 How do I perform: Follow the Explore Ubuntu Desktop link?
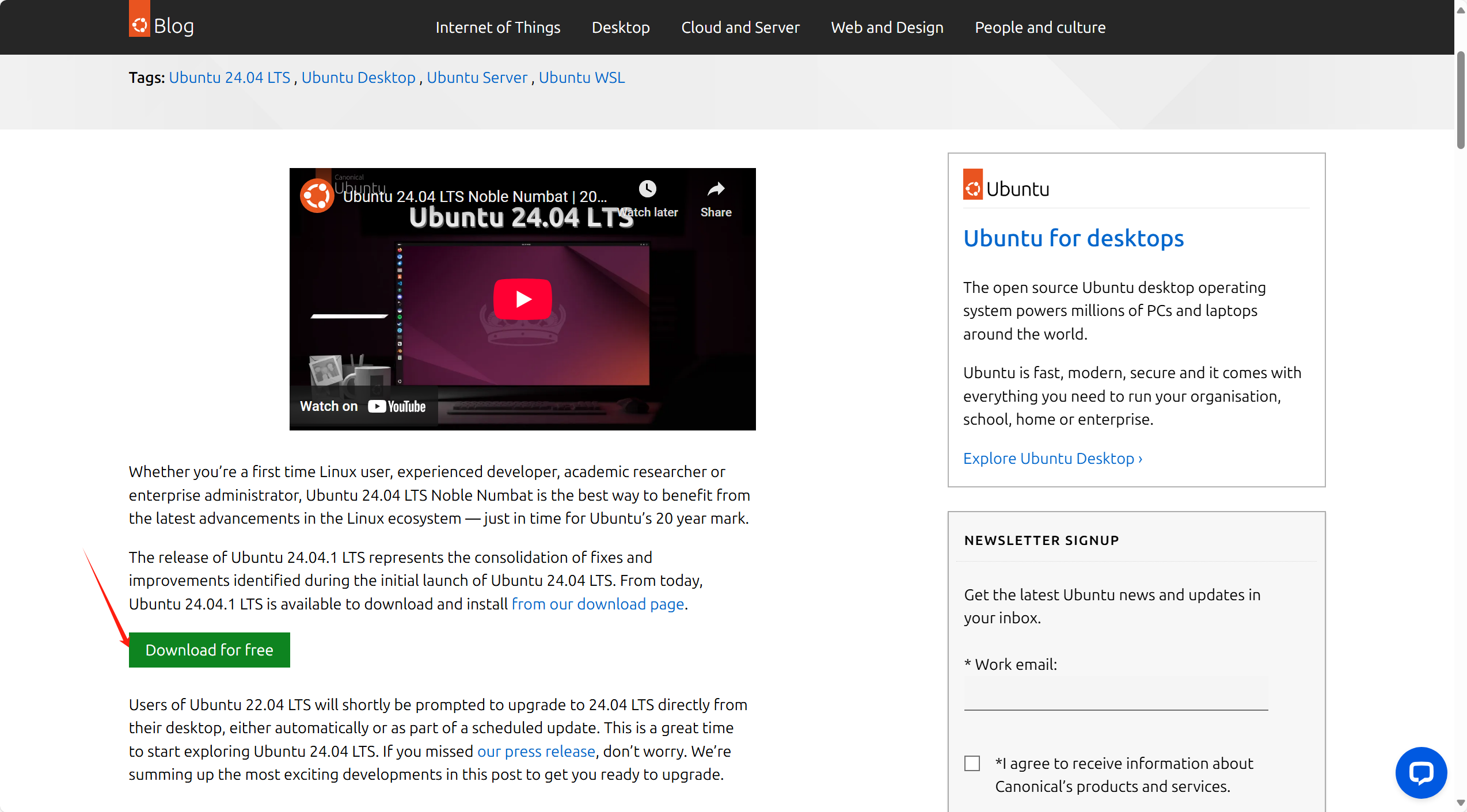pyautogui.click(x=1052, y=458)
